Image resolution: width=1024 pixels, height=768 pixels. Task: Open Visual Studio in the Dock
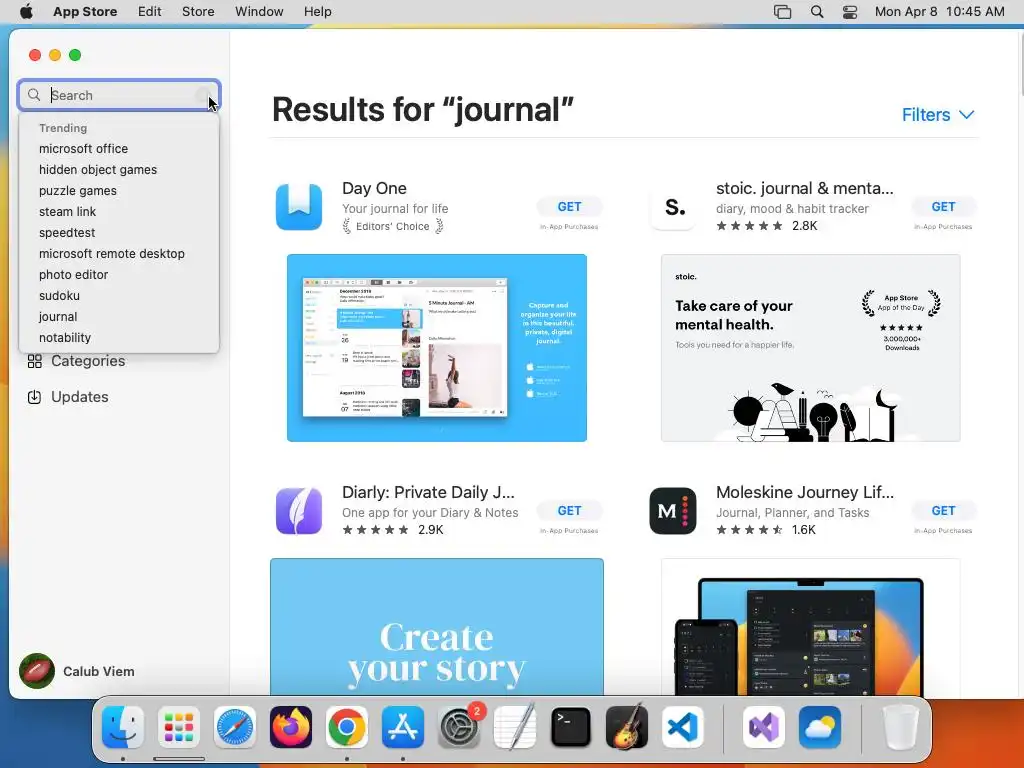pyautogui.click(x=763, y=727)
